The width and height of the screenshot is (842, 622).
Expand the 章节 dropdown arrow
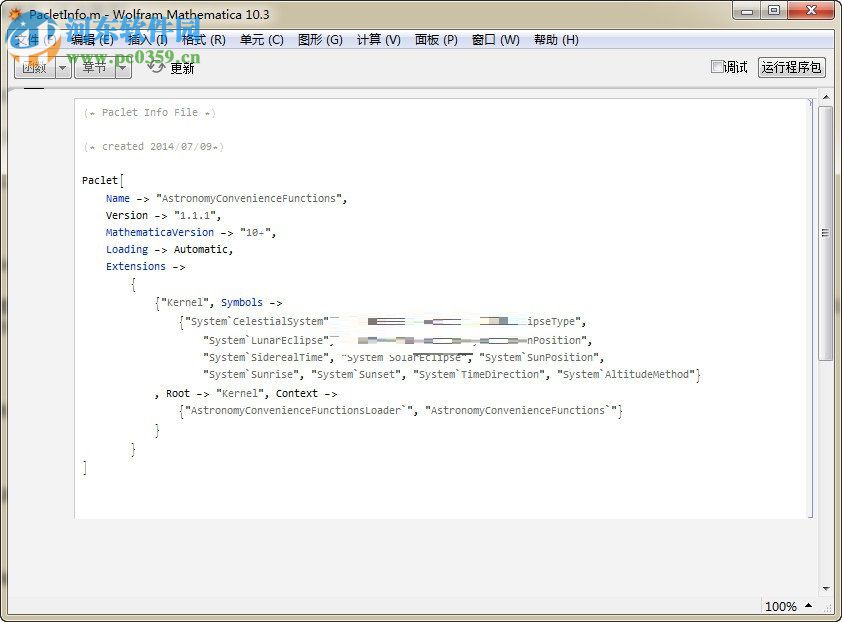124,67
